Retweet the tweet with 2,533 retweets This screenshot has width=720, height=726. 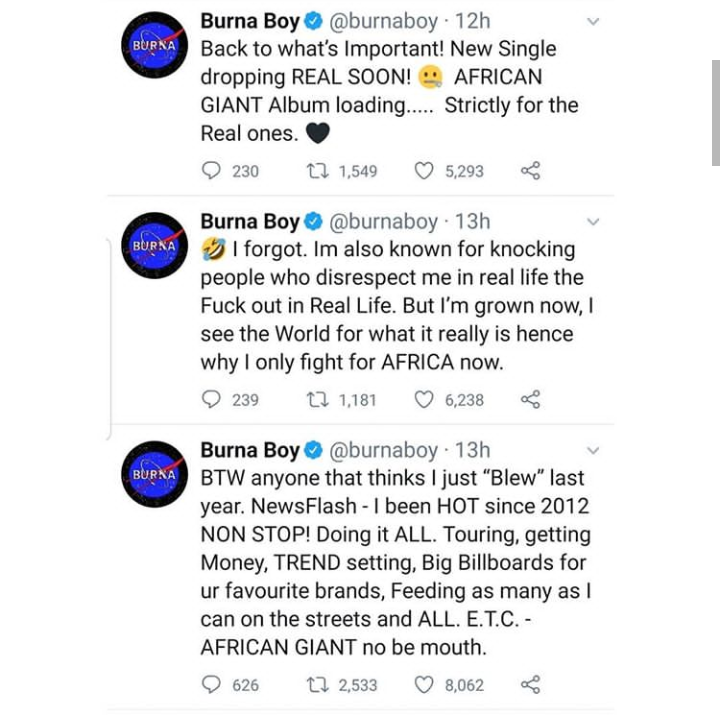[x=316, y=685]
